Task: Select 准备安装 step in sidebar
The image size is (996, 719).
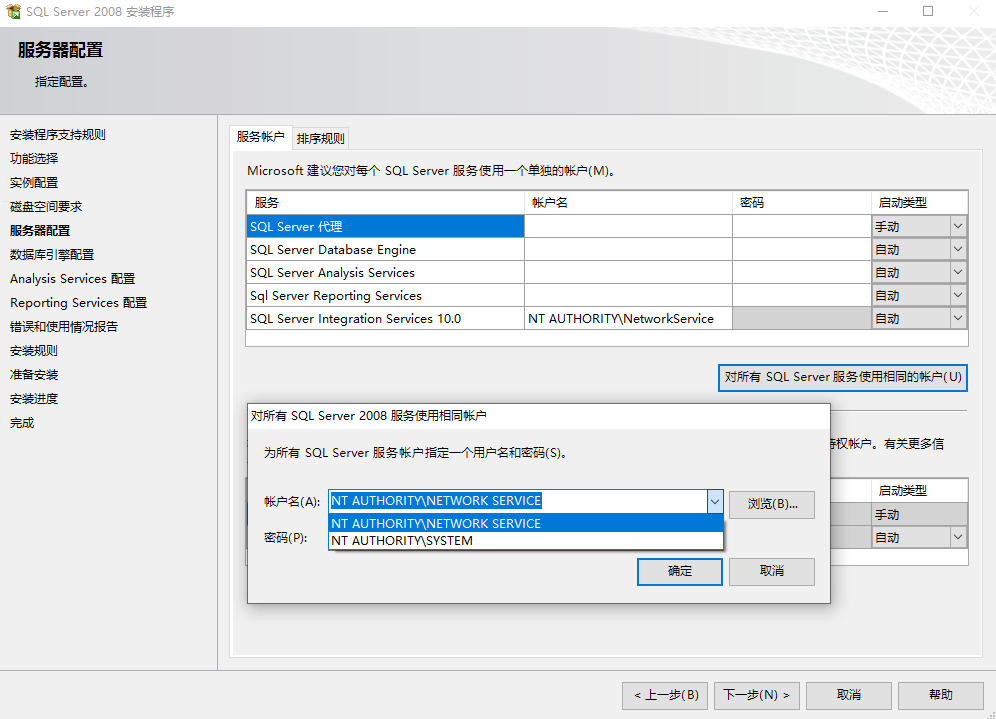Action: pos(34,375)
